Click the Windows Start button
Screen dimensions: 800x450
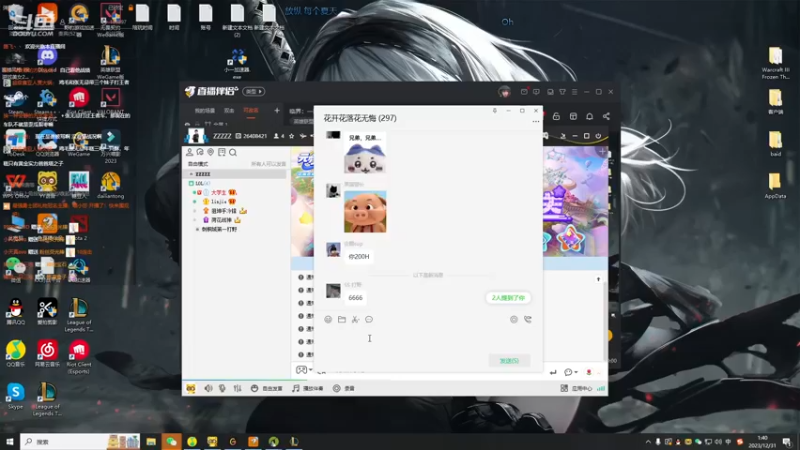tap(9, 441)
